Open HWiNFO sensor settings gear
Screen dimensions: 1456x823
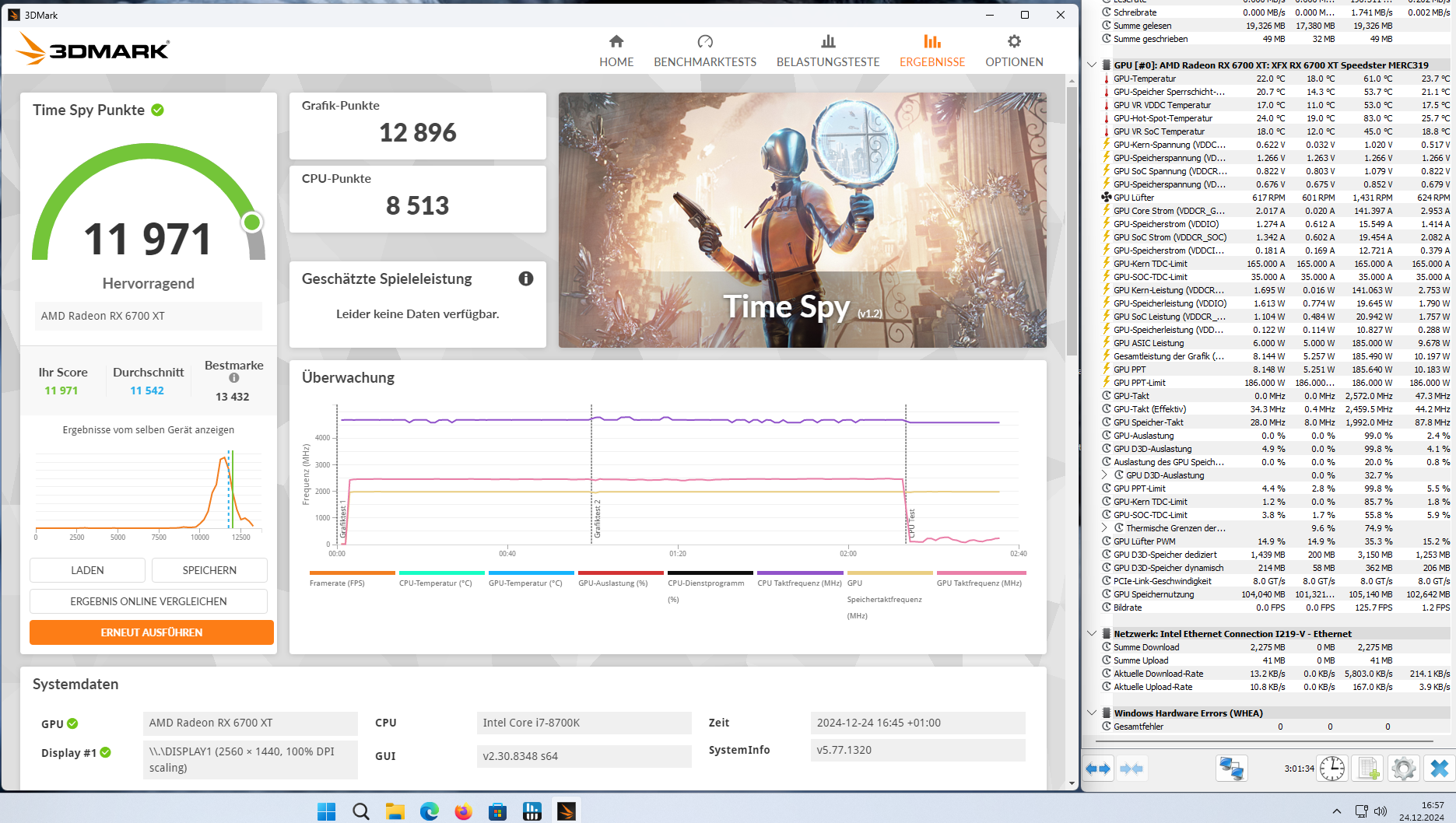tap(1404, 769)
